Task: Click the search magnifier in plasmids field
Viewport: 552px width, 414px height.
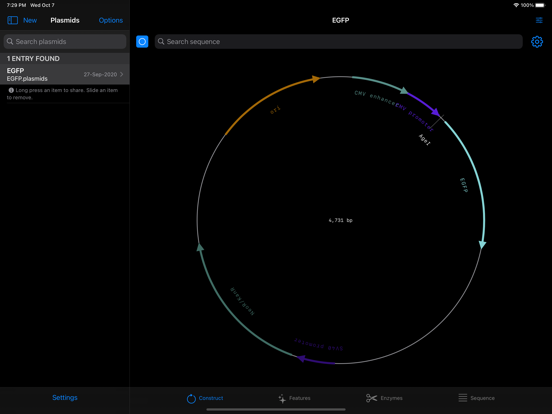Action: click(x=10, y=42)
